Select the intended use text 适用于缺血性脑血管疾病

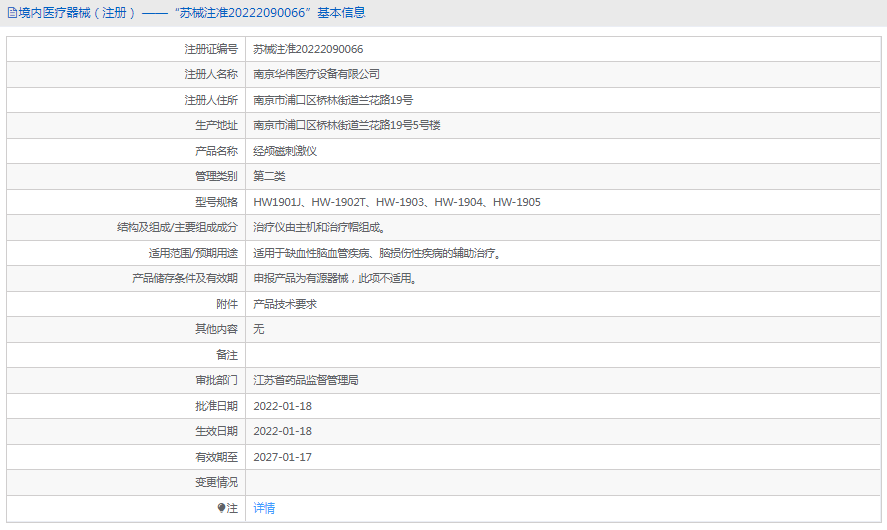click(x=377, y=253)
